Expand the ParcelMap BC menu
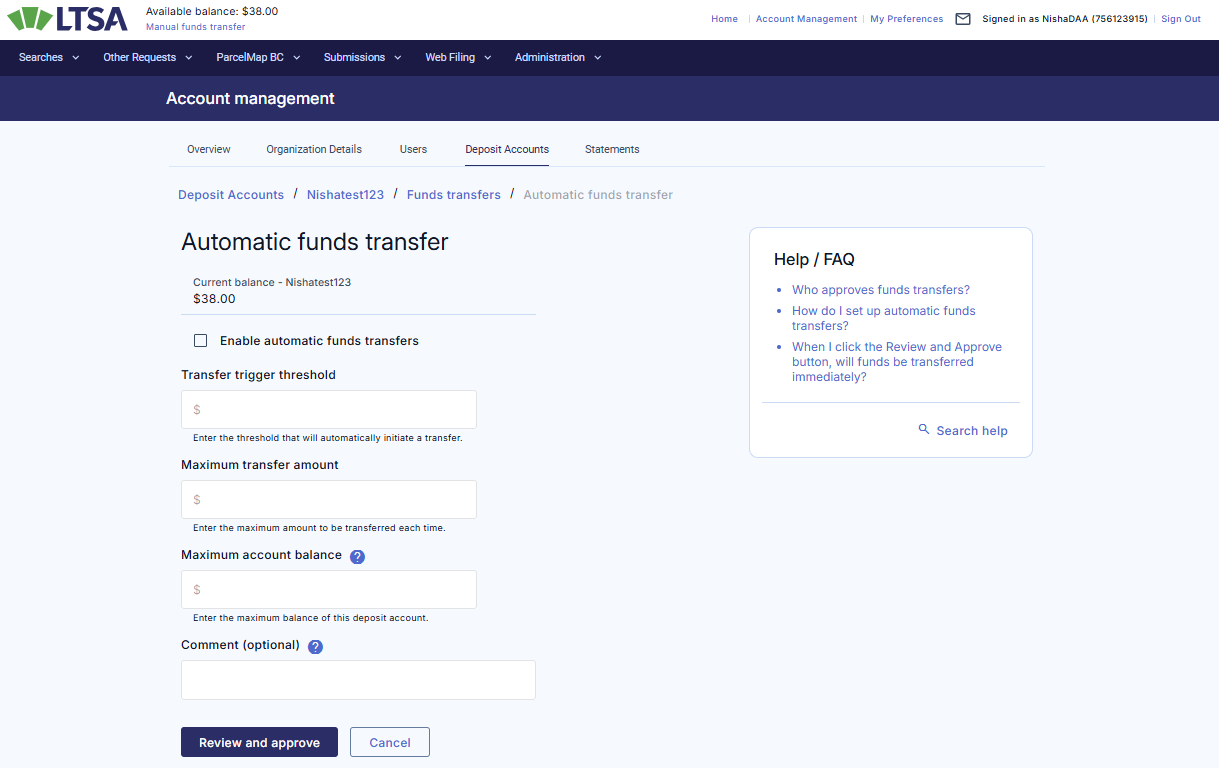Image resolution: width=1219 pixels, height=768 pixels. 258,58
